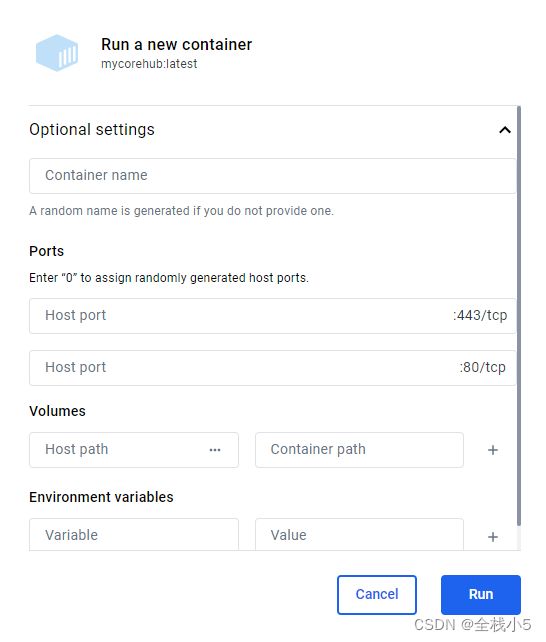Focus Host port field for 80/tcp

[273, 368]
